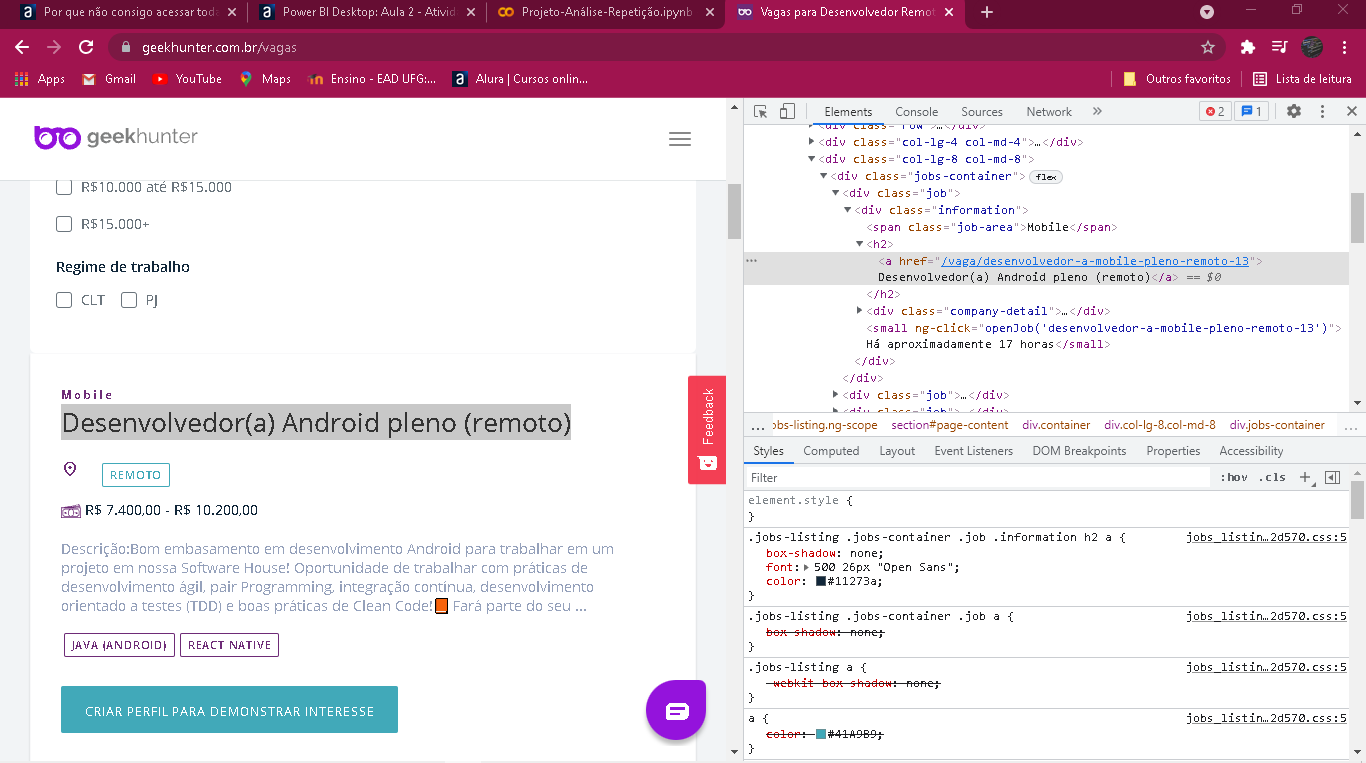Open the GeekHunter hamburger menu
The height and width of the screenshot is (763, 1366).
point(680,139)
